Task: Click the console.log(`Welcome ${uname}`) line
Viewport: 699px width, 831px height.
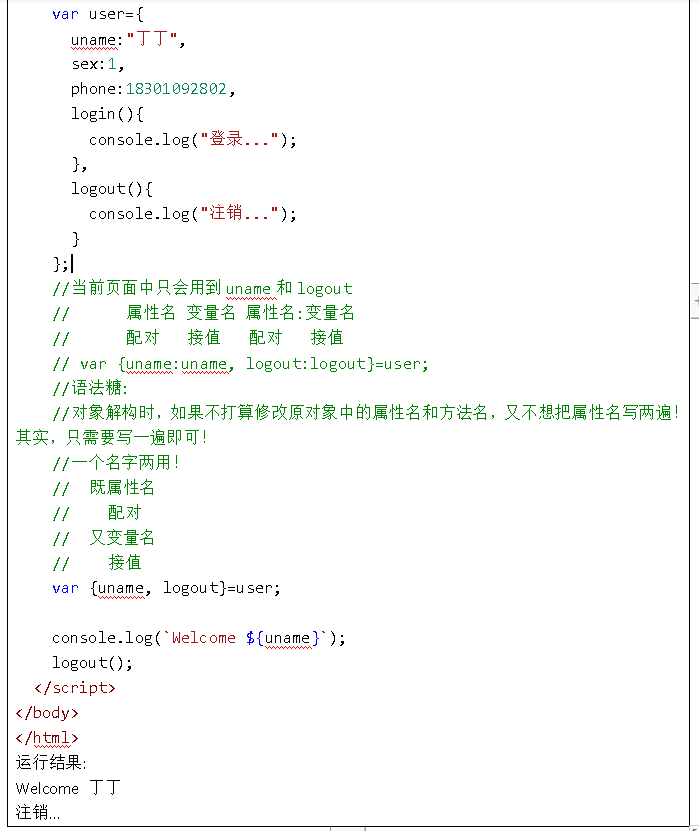Action: (199, 638)
